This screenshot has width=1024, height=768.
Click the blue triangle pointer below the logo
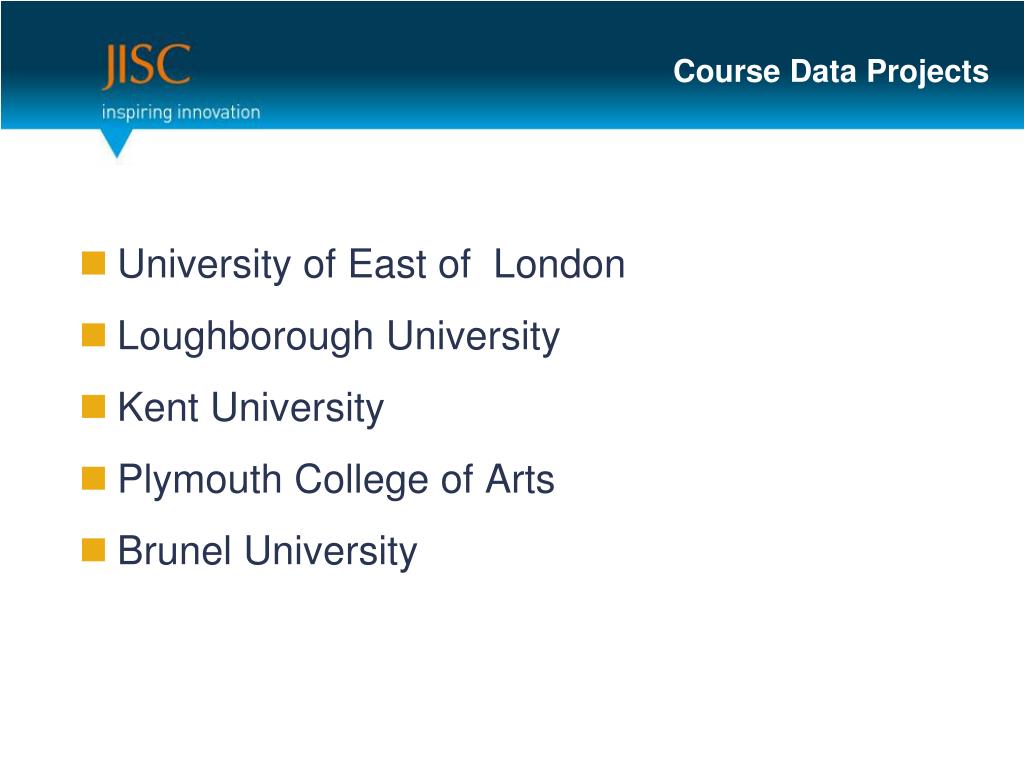pos(117,143)
